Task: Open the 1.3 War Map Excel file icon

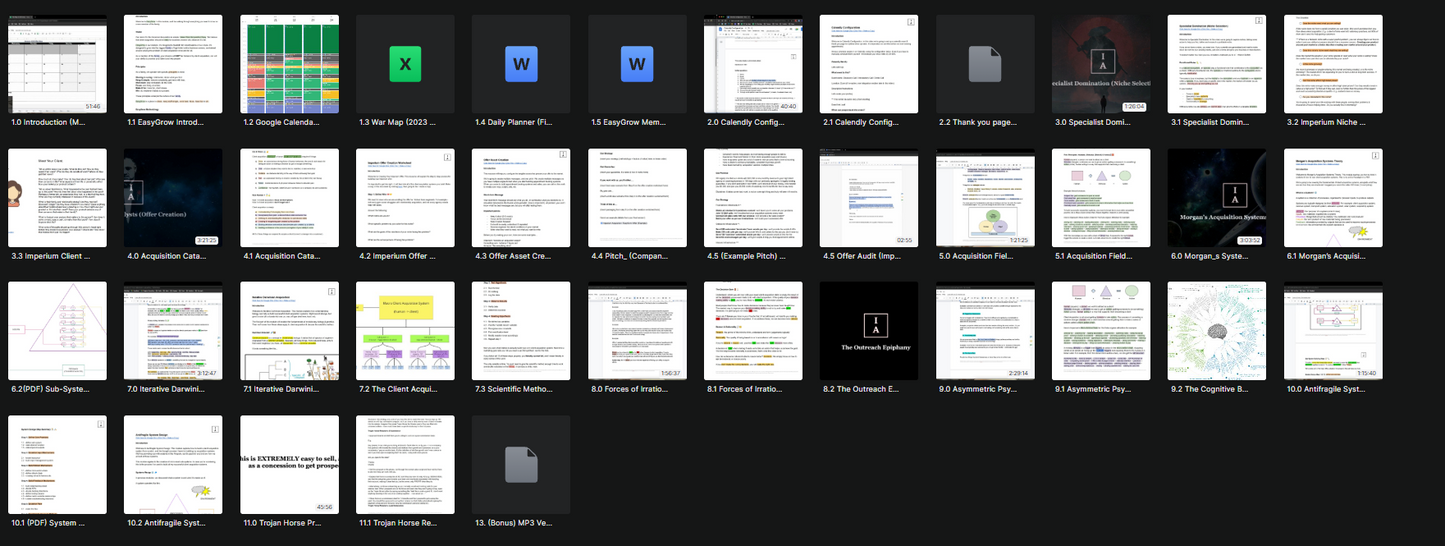Action: click(405, 64)
